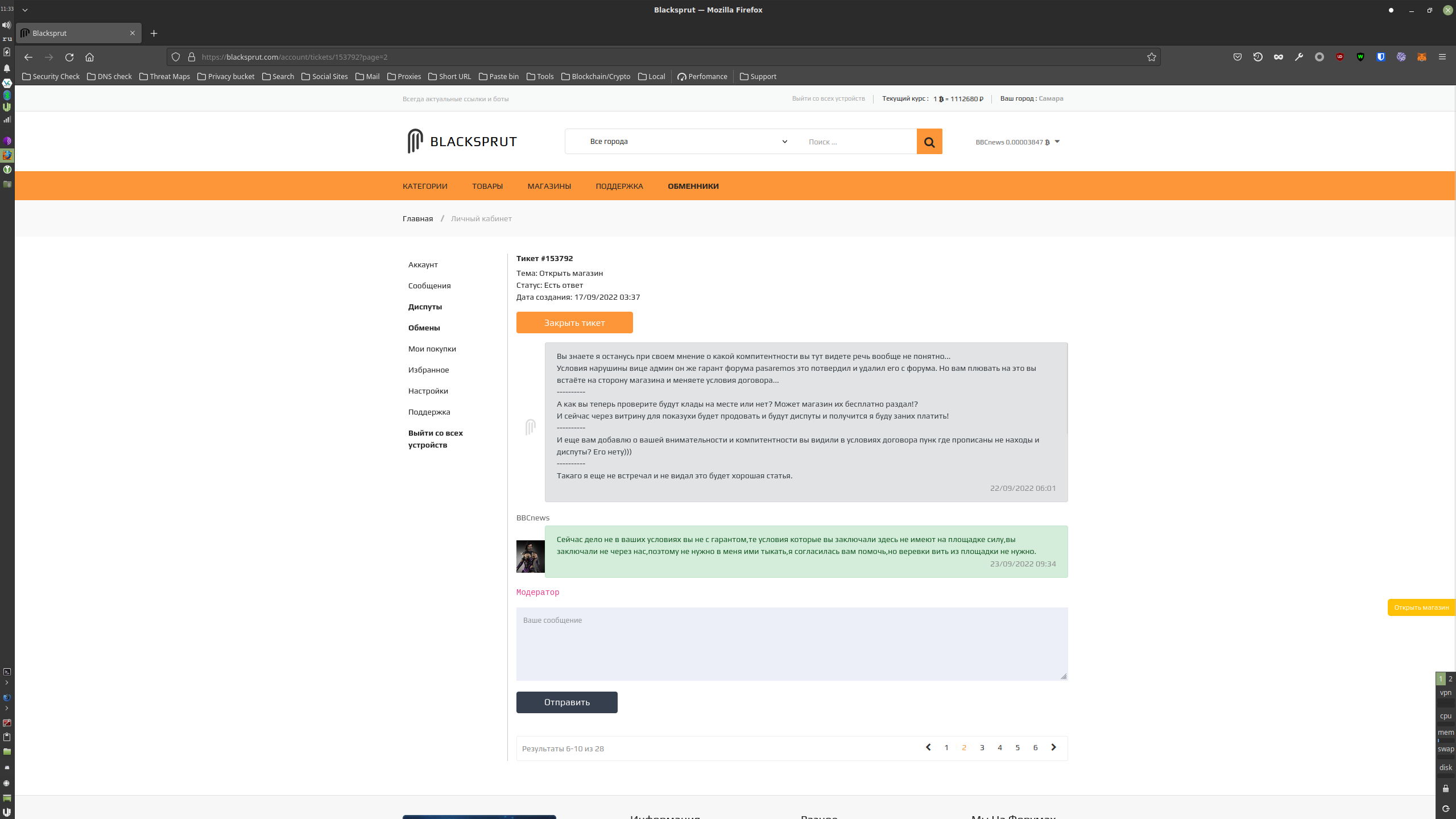
Task: Go to results page 1
Action: 946,747
